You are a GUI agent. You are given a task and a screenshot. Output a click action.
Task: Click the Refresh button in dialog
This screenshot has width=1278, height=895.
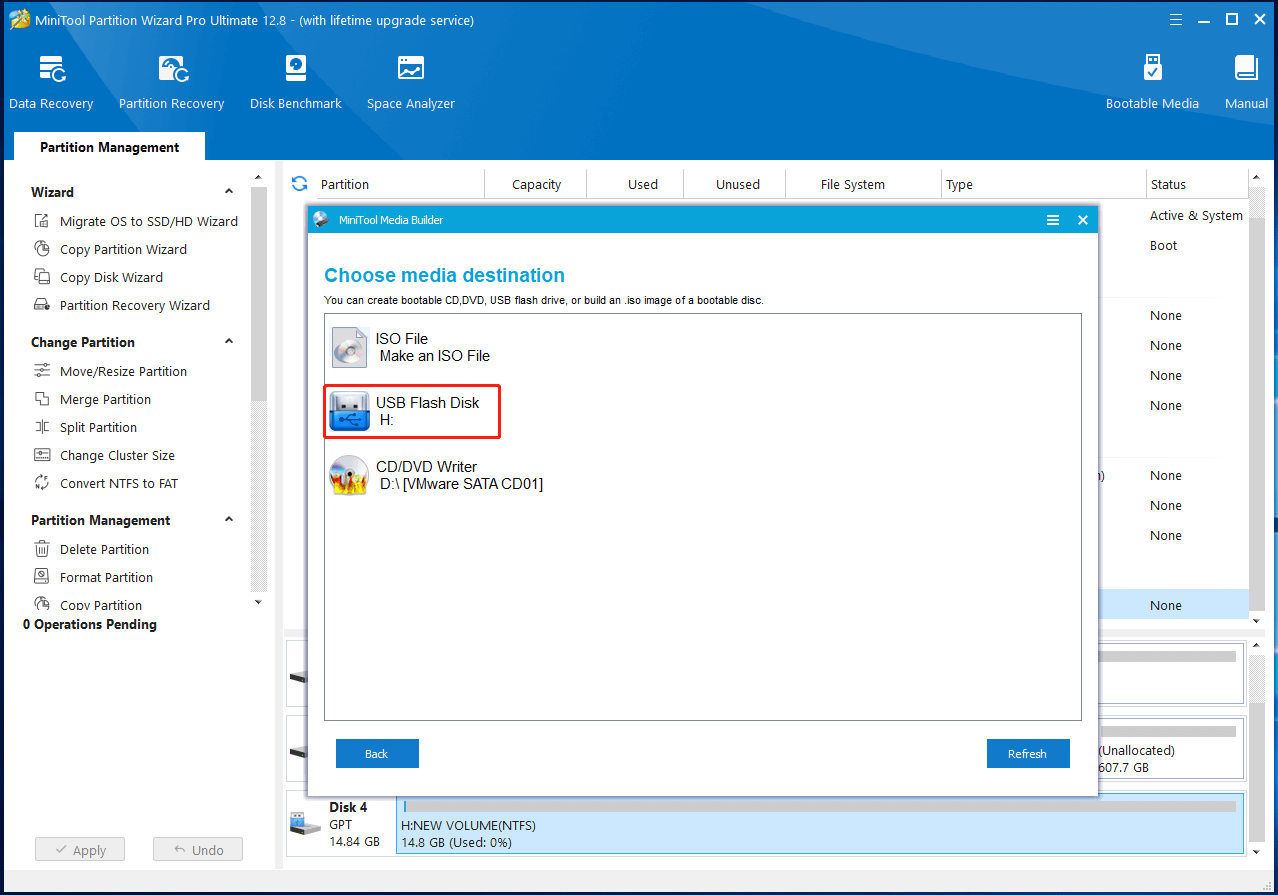pos(1027,754)
